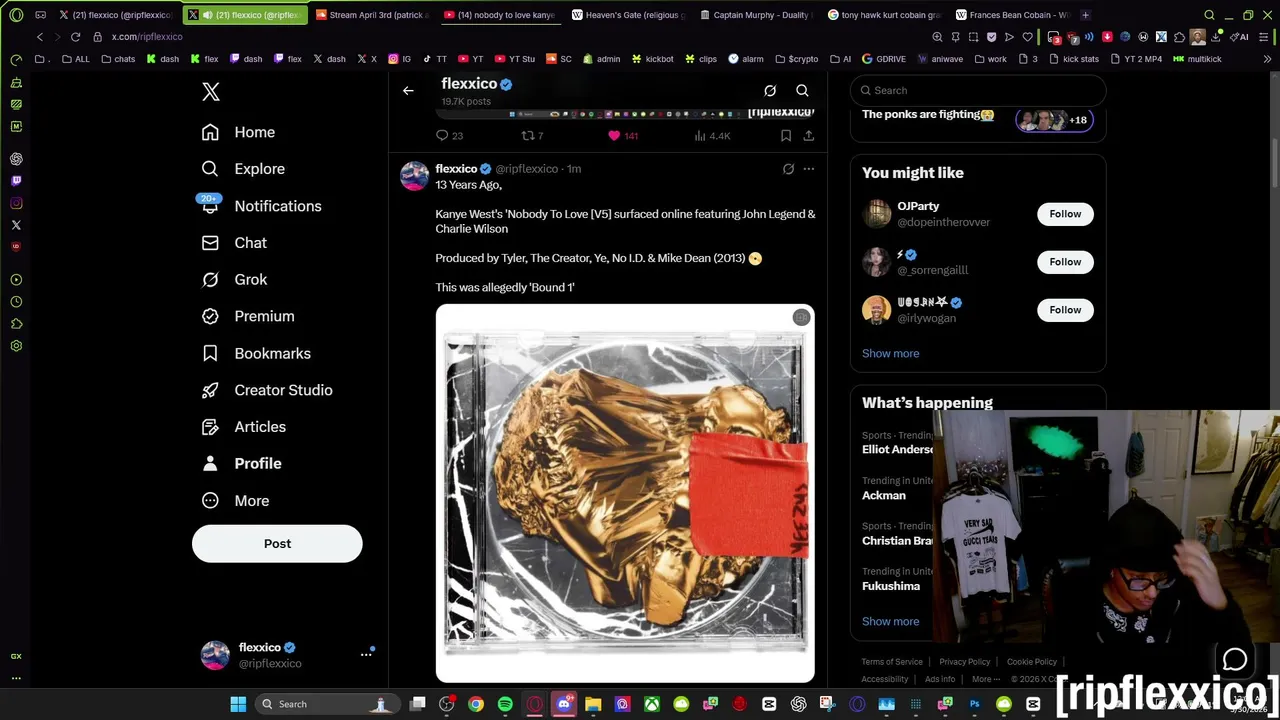Open Google Chrome from the taskbar
Viewport: 1280px width, 720px height.
(476, 704)
